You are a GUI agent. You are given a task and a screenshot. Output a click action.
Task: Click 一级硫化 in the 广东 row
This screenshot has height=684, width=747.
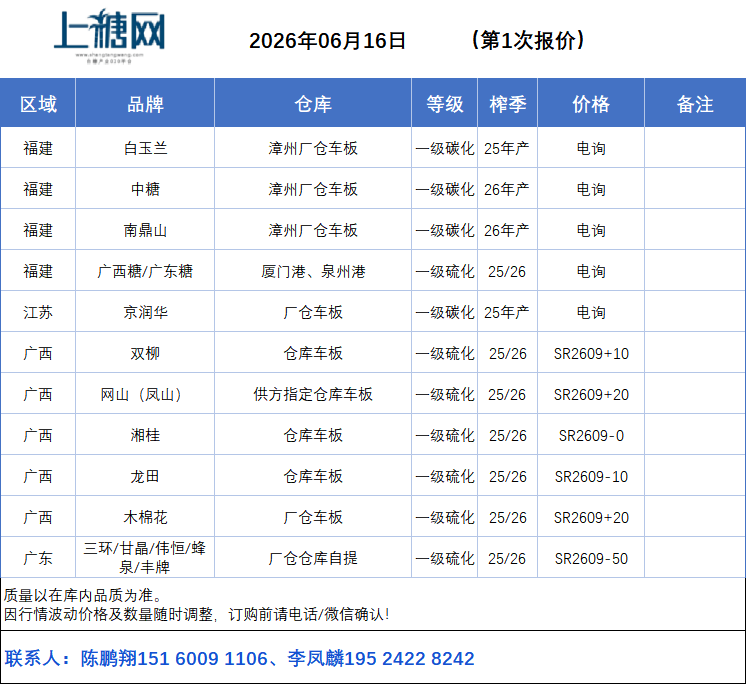444,558
